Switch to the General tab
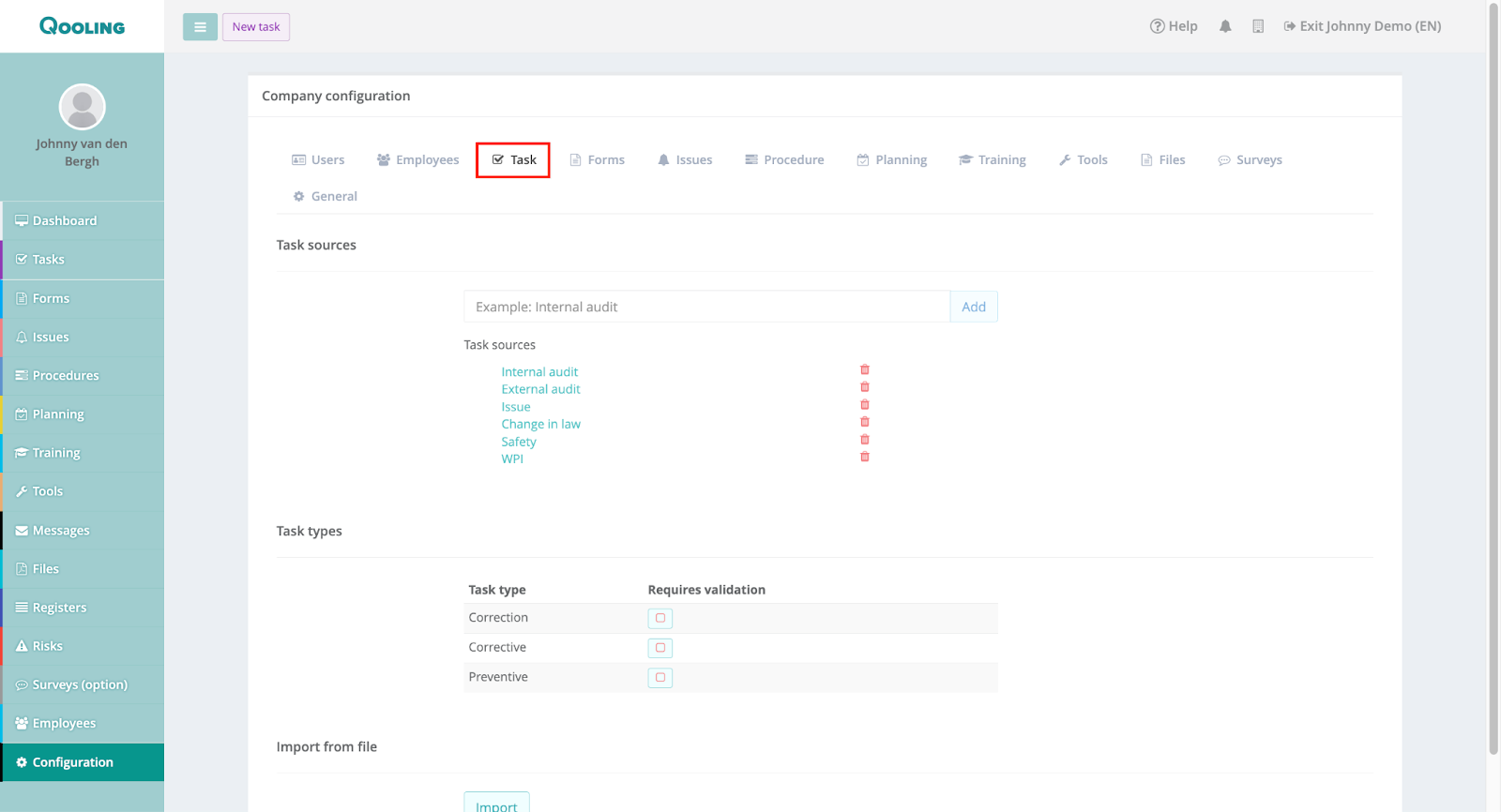Viewport: 1501px width, 812px height. pos(325,197)
